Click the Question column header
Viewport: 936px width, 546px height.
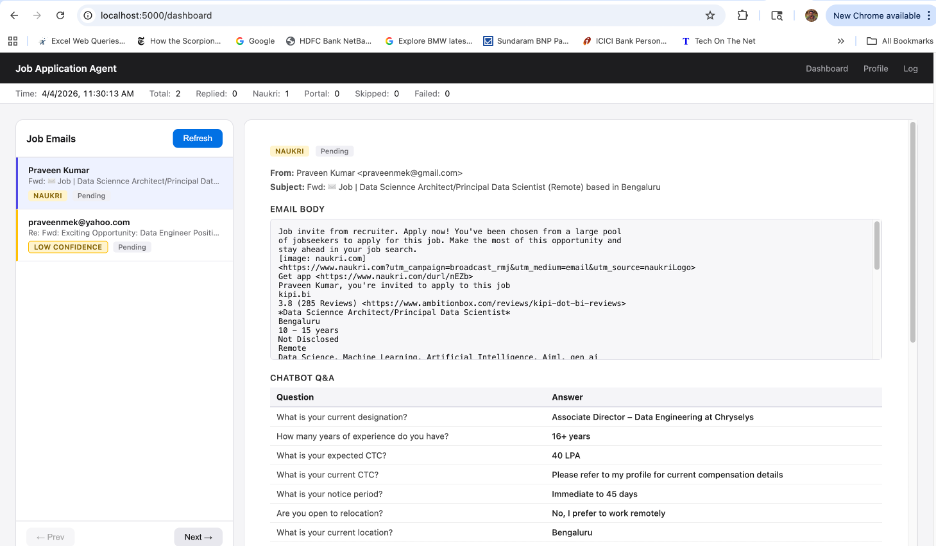(x=295, y=397)
